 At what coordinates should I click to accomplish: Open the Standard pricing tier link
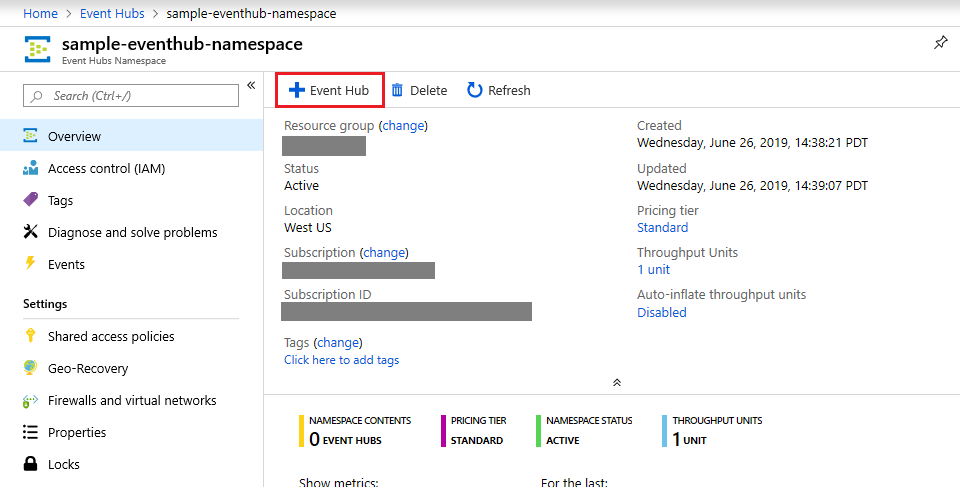tap(662, 227)
